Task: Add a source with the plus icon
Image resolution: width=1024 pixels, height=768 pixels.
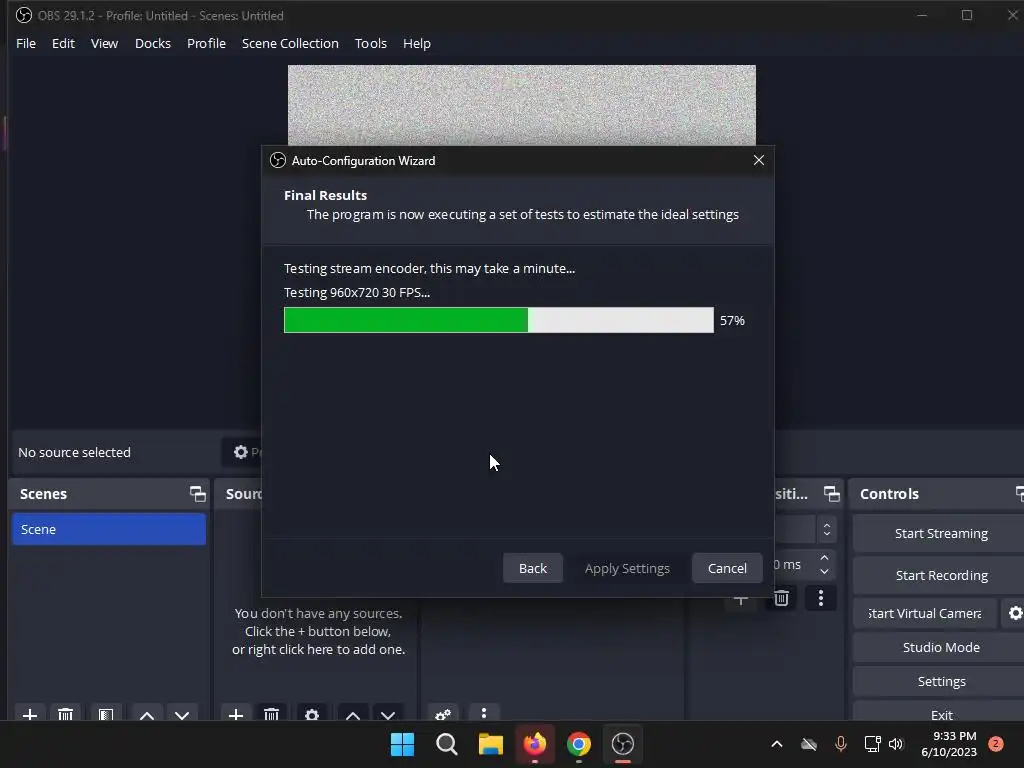Action: [x=236, y=714]
